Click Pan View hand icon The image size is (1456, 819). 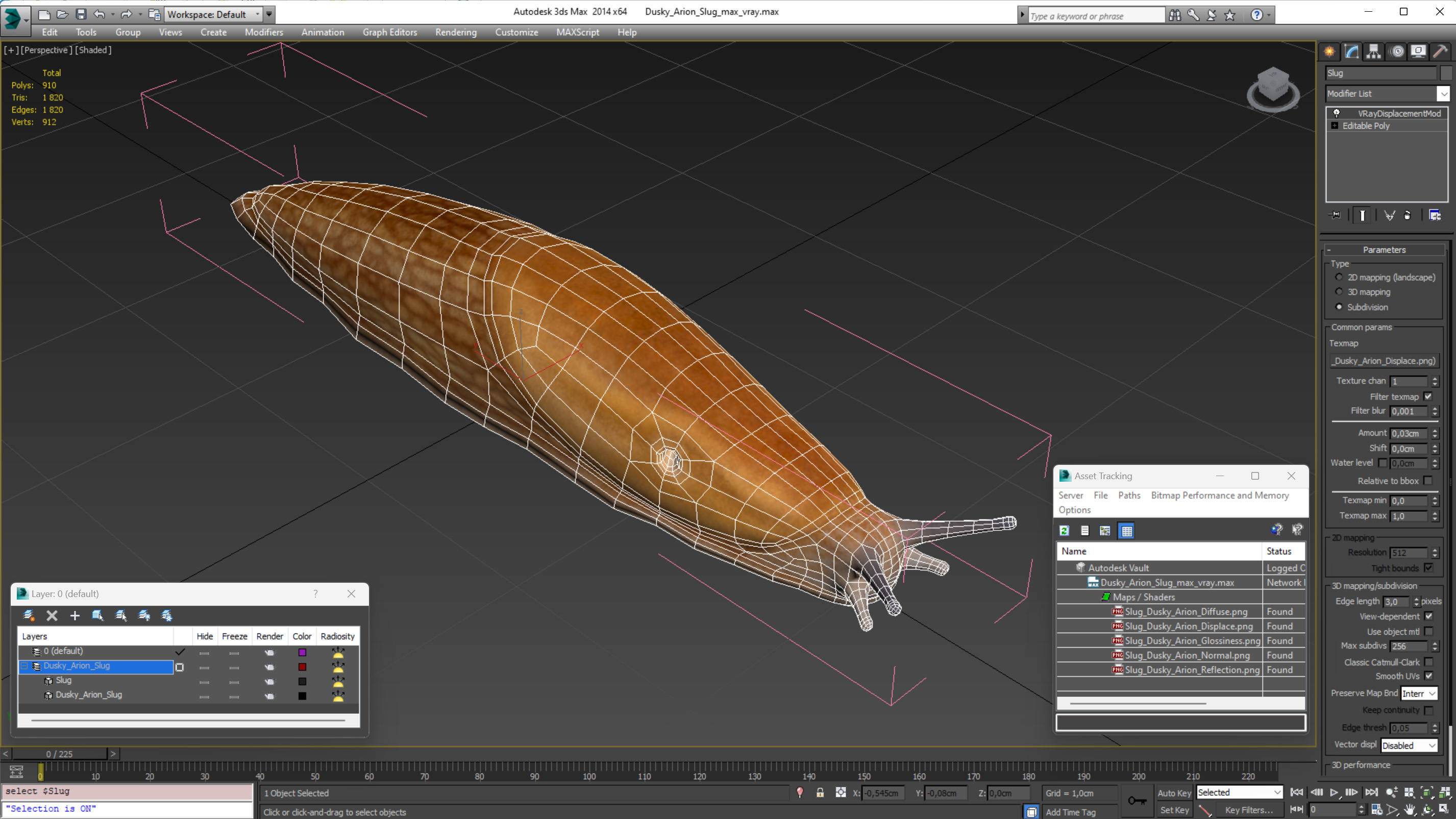click(1410, 810)
